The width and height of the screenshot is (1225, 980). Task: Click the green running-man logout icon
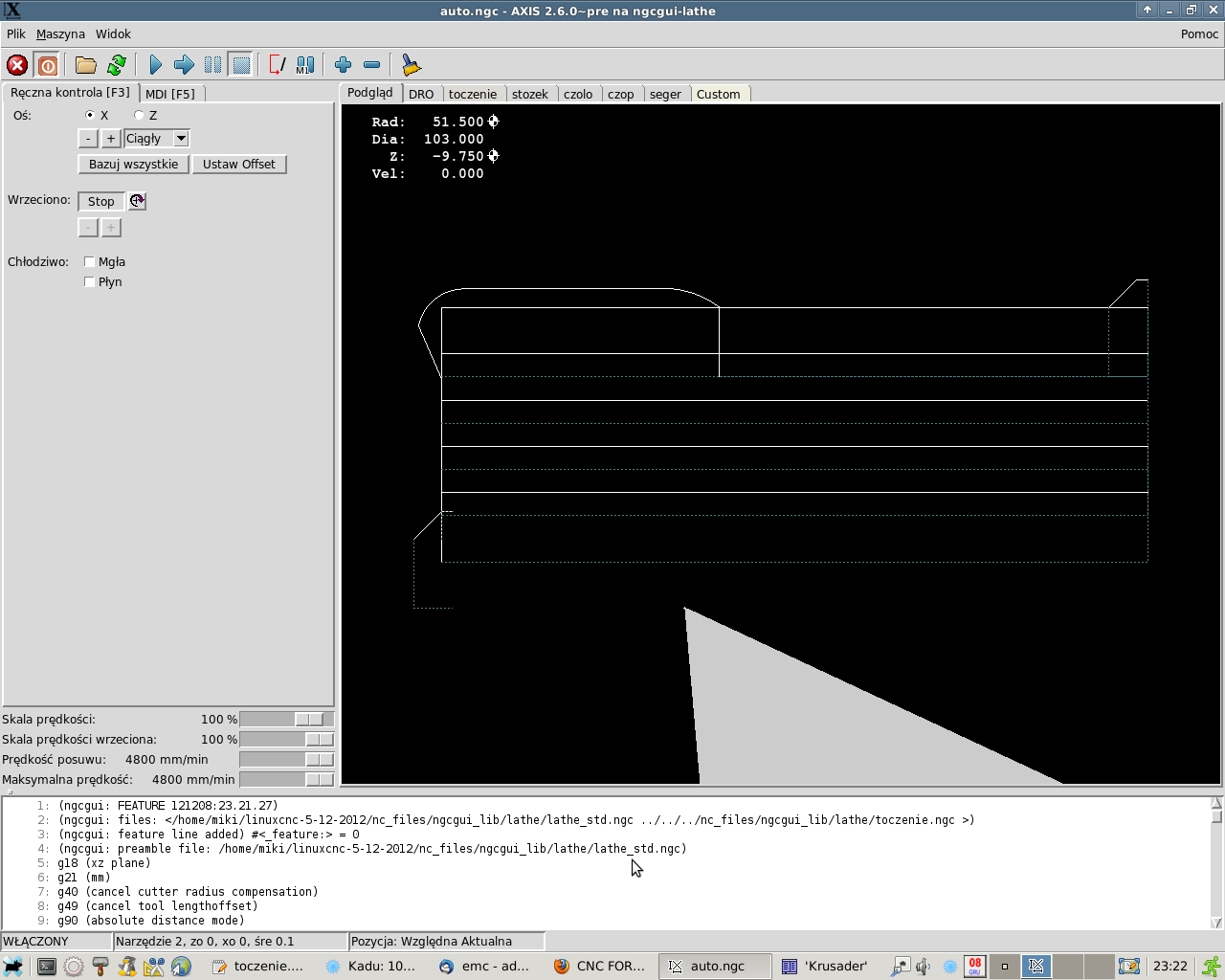coord(1211,967)
